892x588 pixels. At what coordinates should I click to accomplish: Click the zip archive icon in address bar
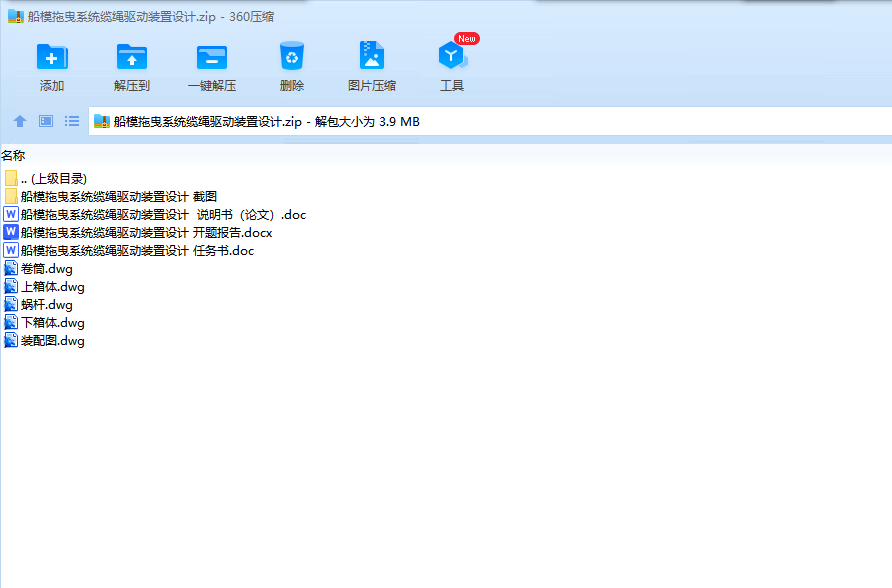[x=102, y=122]
